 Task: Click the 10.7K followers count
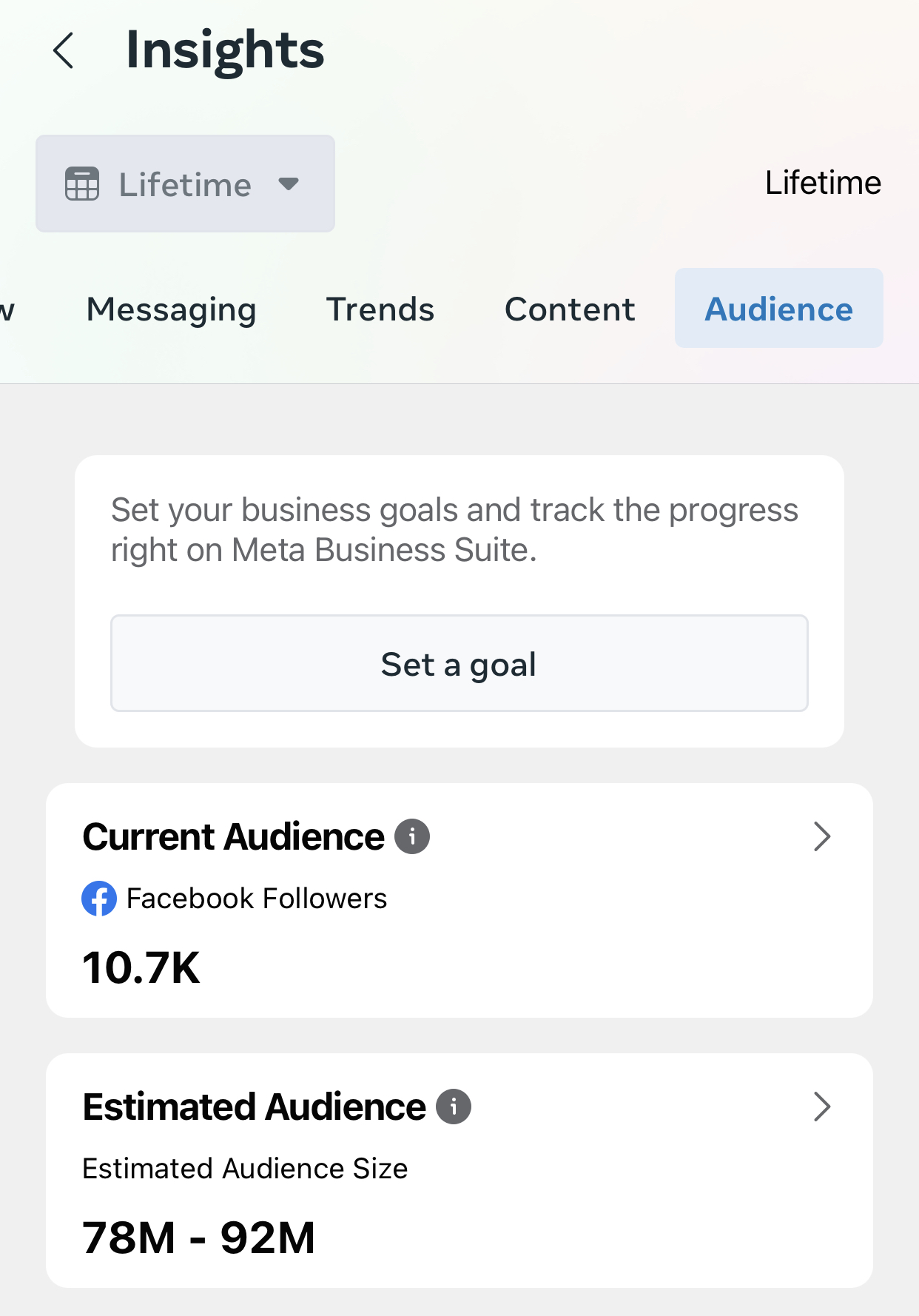[141, 967]
